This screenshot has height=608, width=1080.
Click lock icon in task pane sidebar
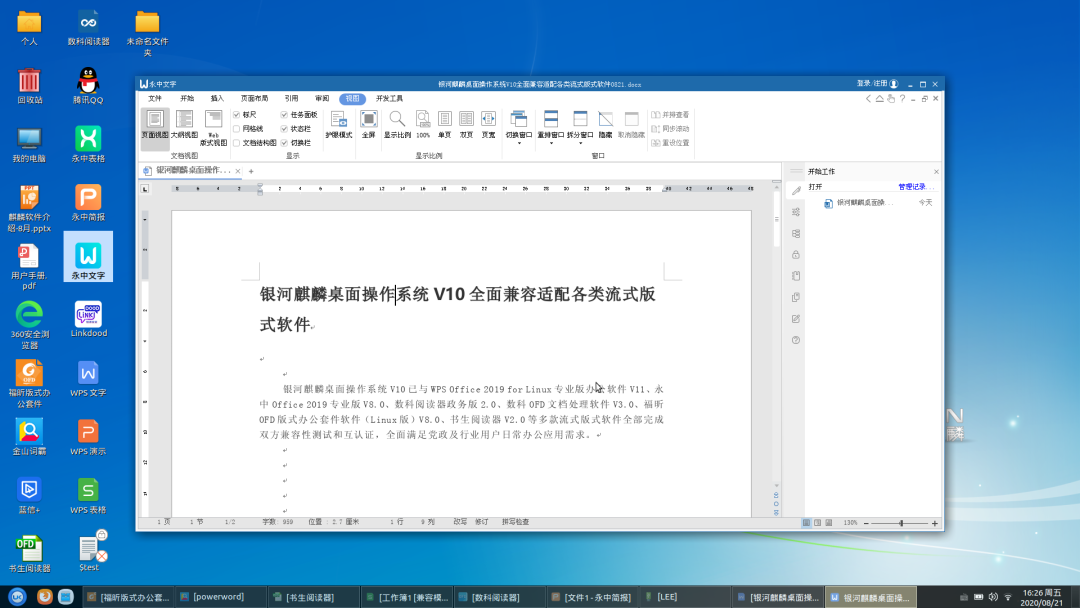(796, 255)
